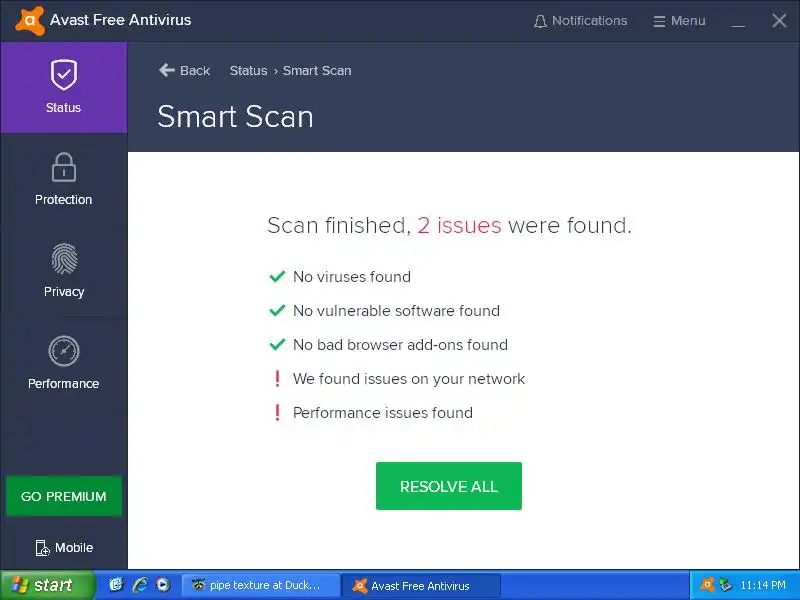The height and width of the screenshot is (600, 800).
Task: Open the Privacy fingerprint section
Action: tap(64, 271)
